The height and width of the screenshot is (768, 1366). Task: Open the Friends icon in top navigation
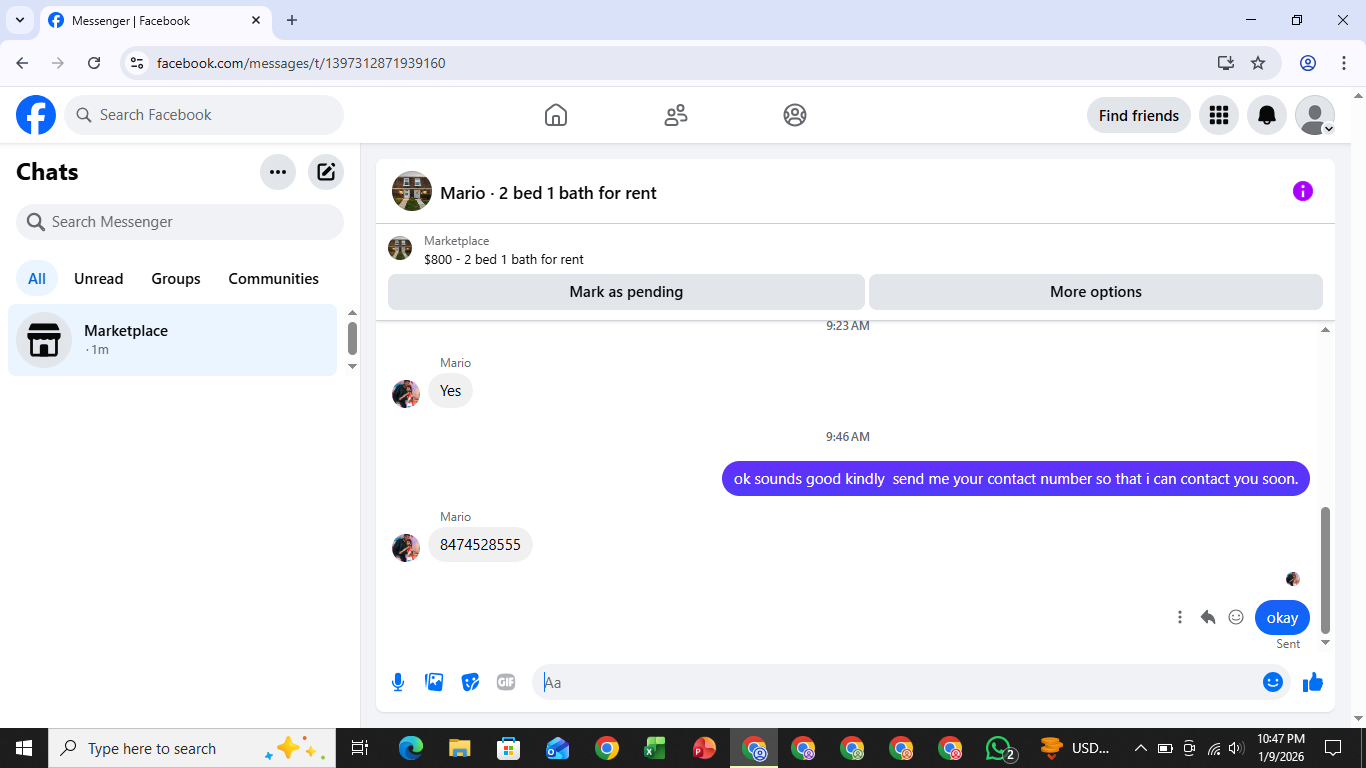point(676,115)
